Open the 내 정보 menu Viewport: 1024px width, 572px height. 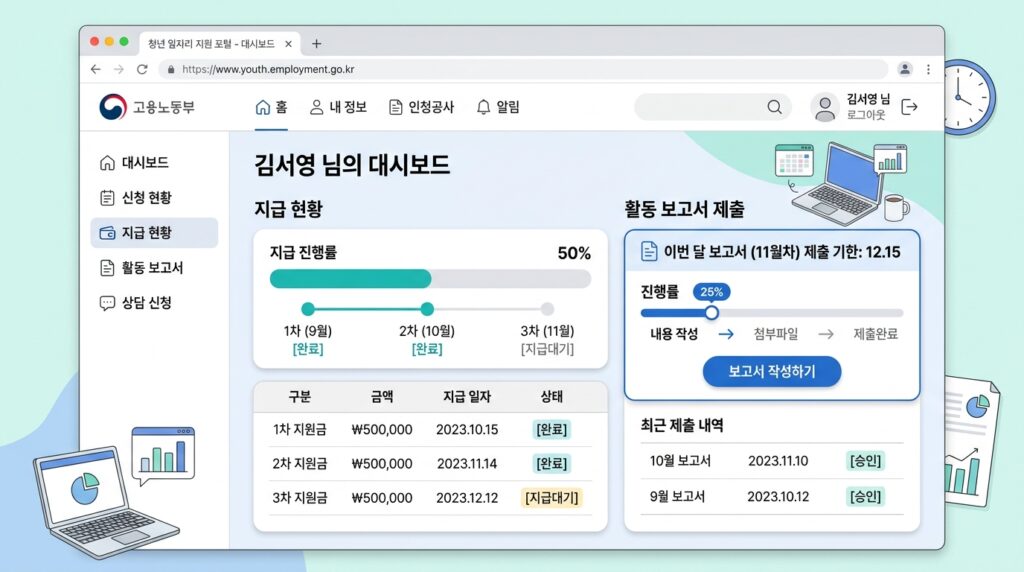point(338,107)
